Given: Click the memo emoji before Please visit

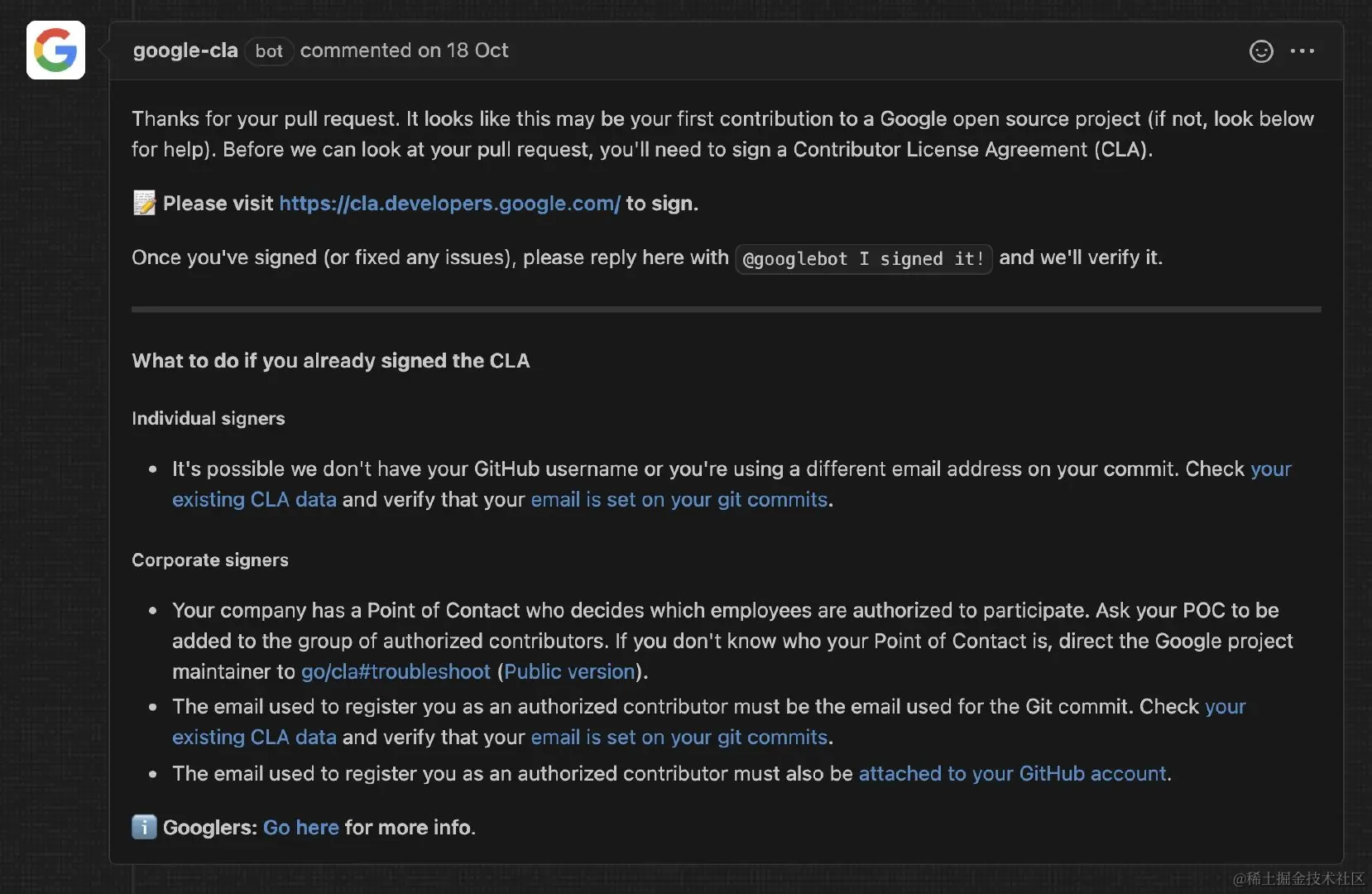Looking at the screenshot, I should [x=144, y=203].
